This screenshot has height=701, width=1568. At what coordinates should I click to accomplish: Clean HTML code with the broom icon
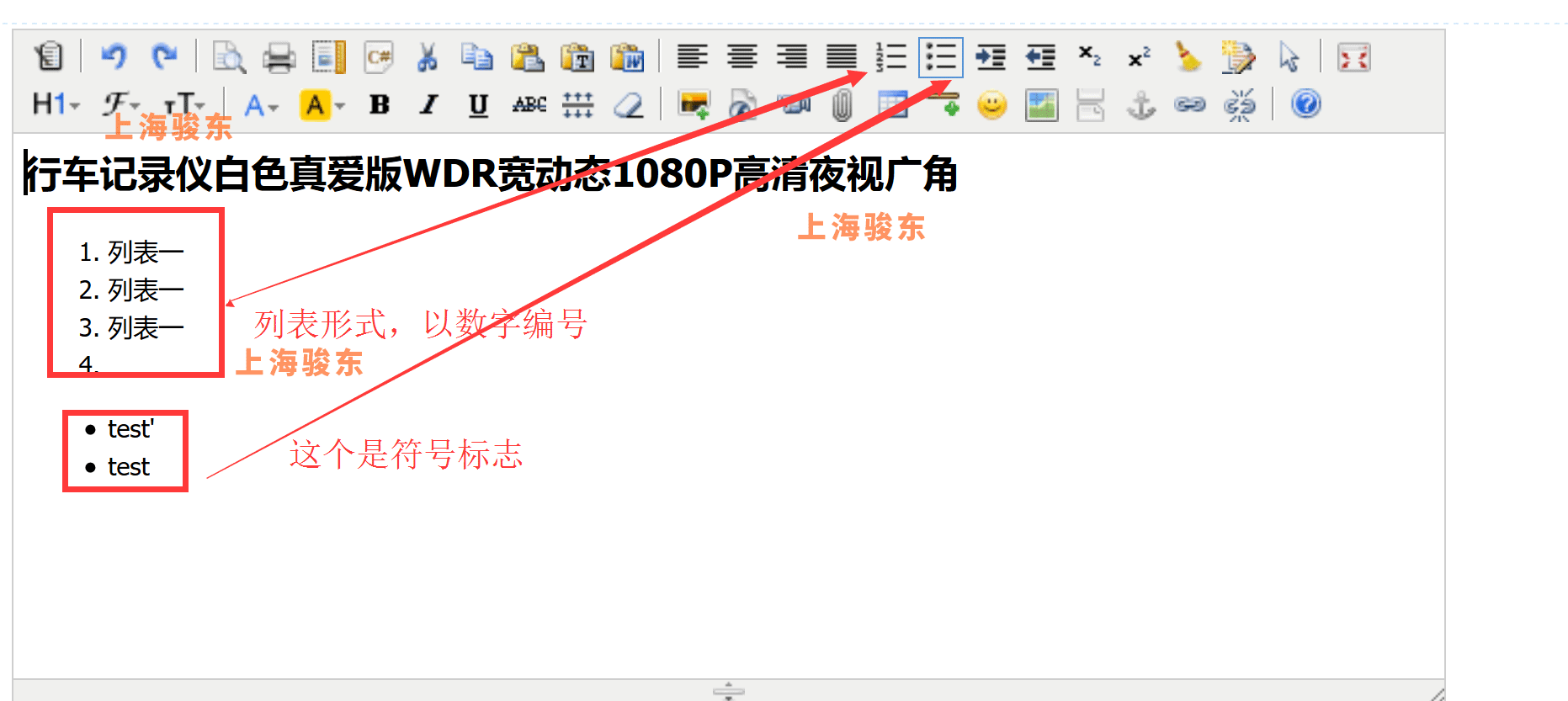tap(1188, 57)
